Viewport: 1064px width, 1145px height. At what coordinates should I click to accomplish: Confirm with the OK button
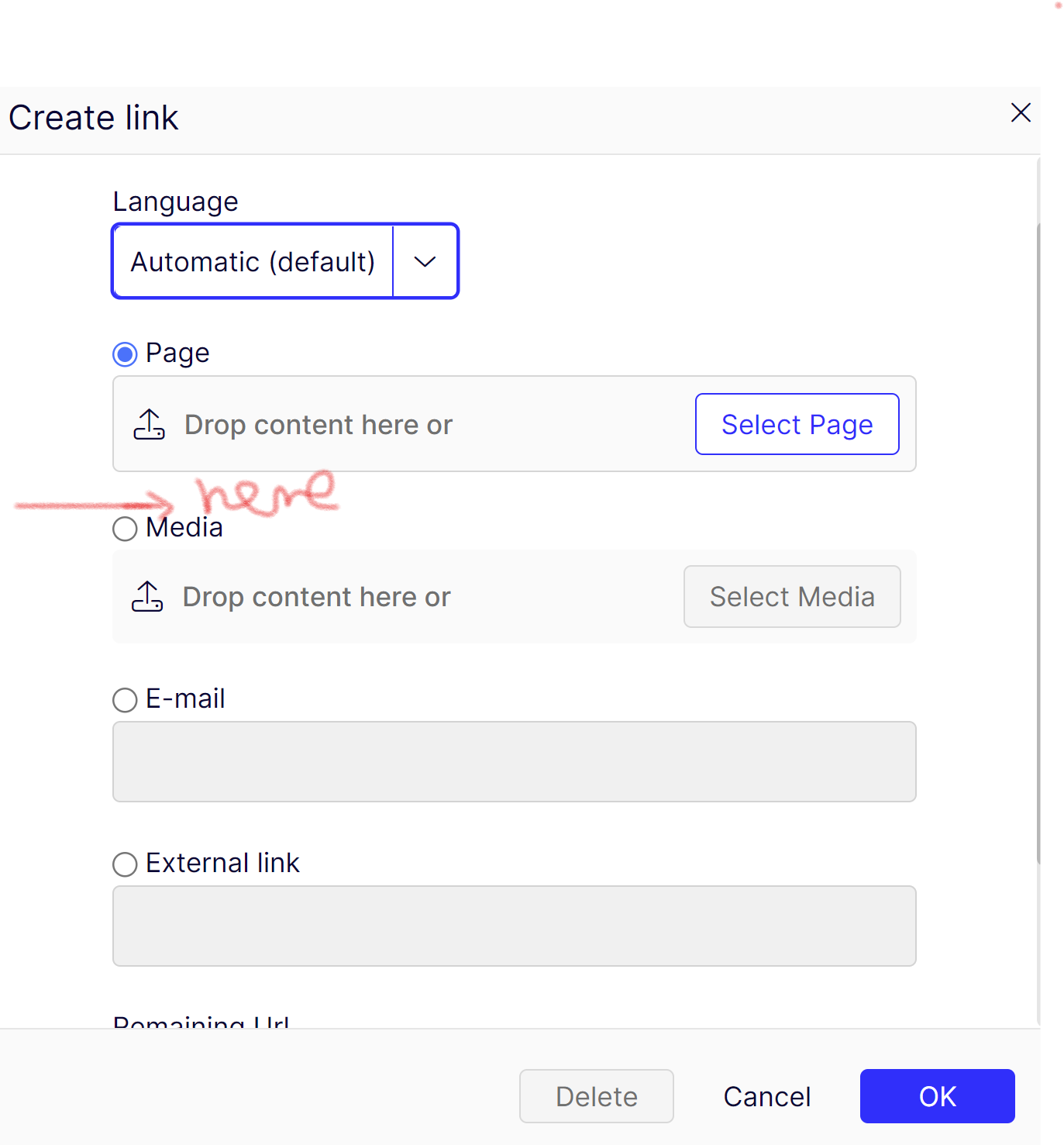click(x=937, y=1096)
